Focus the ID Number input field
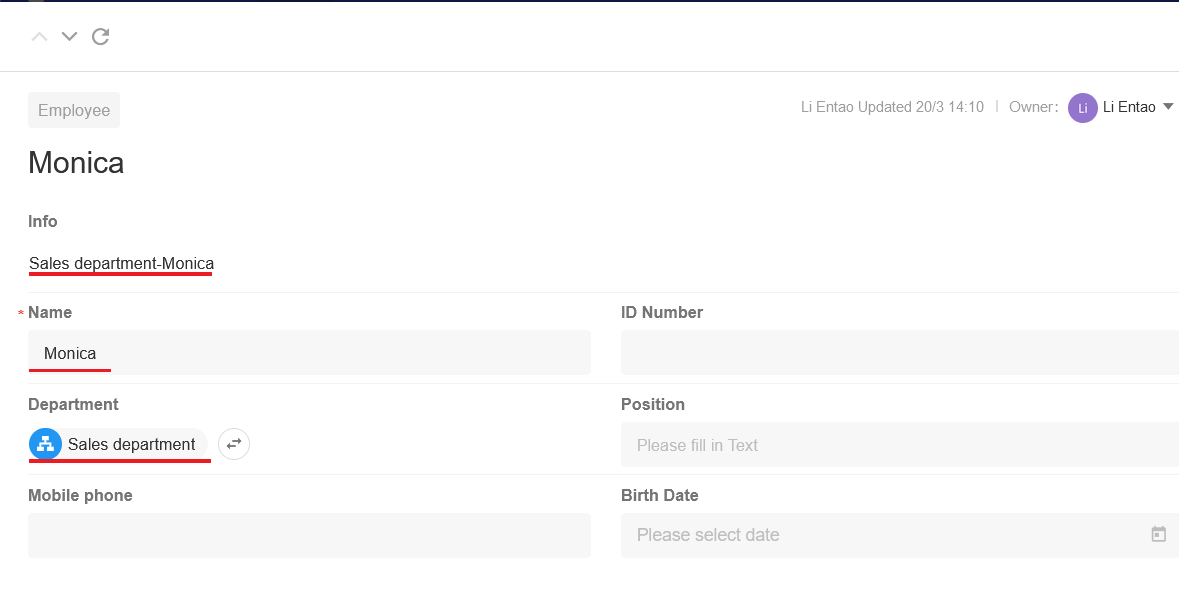Image resolution: width=1179 pixels, height=597 pixels. 899,353
